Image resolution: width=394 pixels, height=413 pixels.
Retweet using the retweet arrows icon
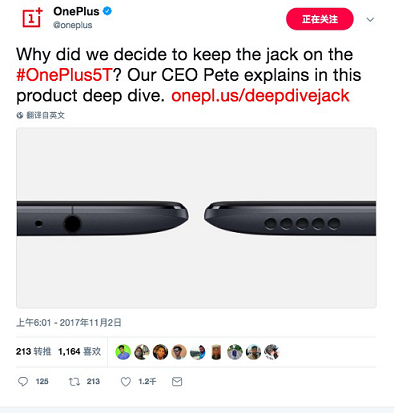74,382
